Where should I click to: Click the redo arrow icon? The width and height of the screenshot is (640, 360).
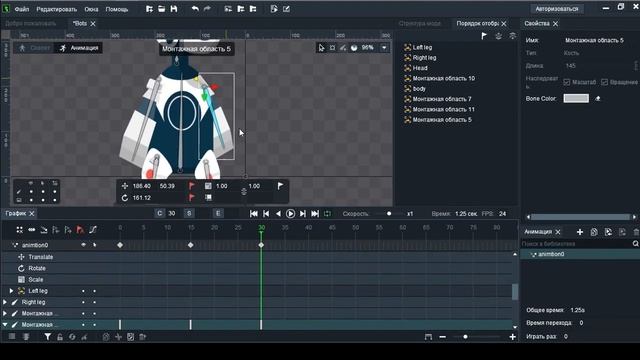coord(207,9)
